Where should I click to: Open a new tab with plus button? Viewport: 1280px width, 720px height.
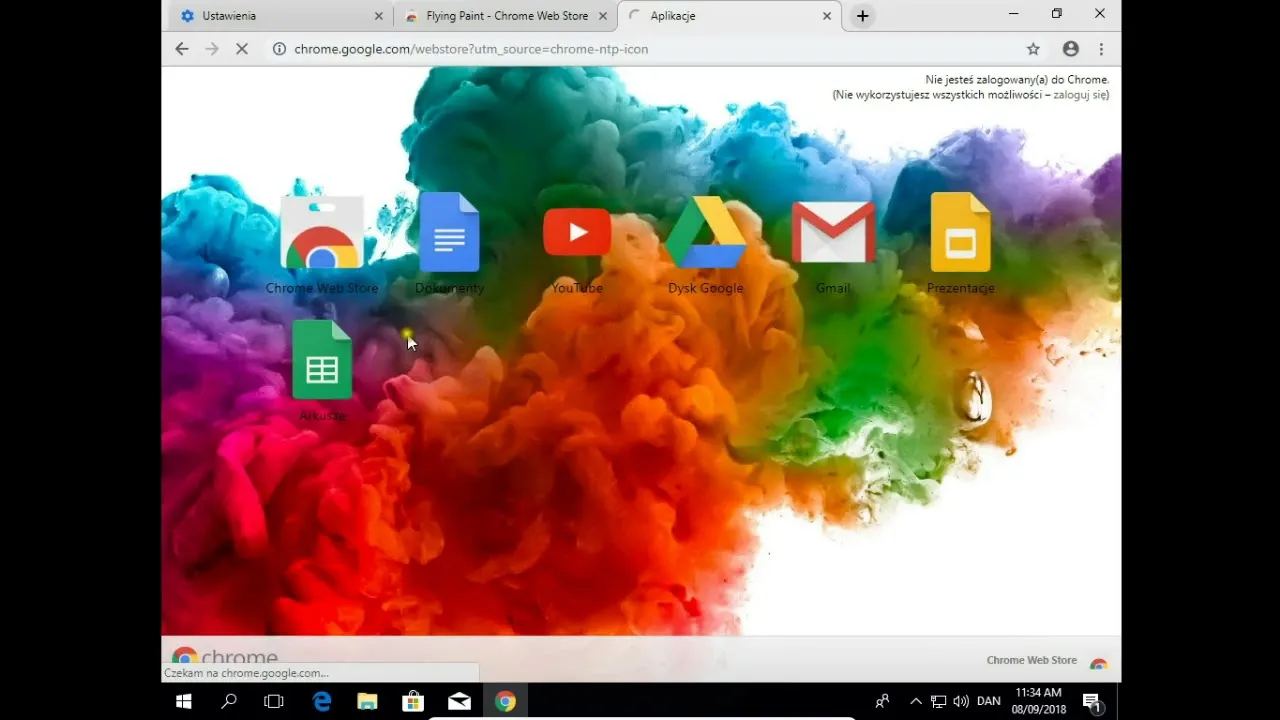click(862, 16)
